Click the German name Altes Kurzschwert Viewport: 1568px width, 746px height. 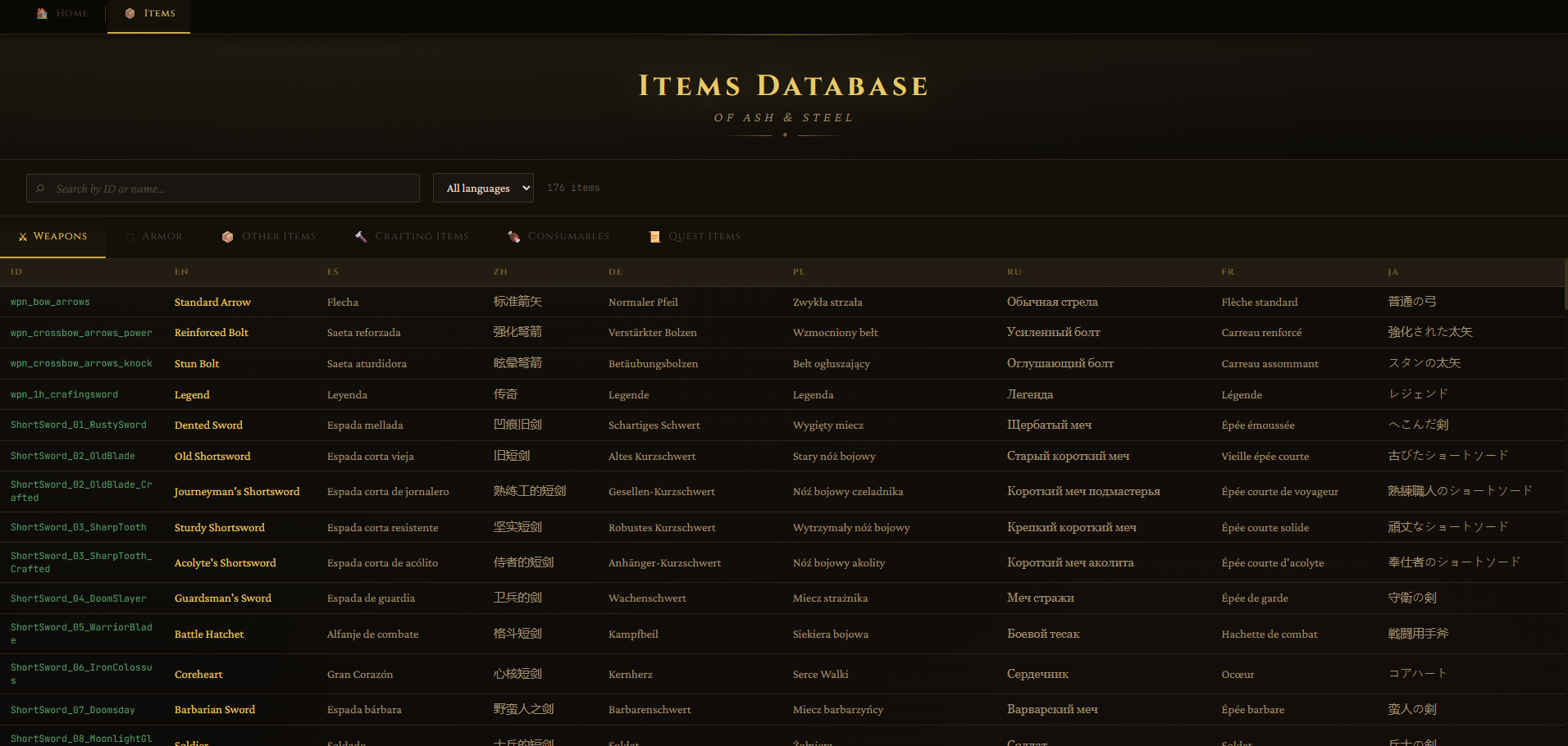(652, 456)
